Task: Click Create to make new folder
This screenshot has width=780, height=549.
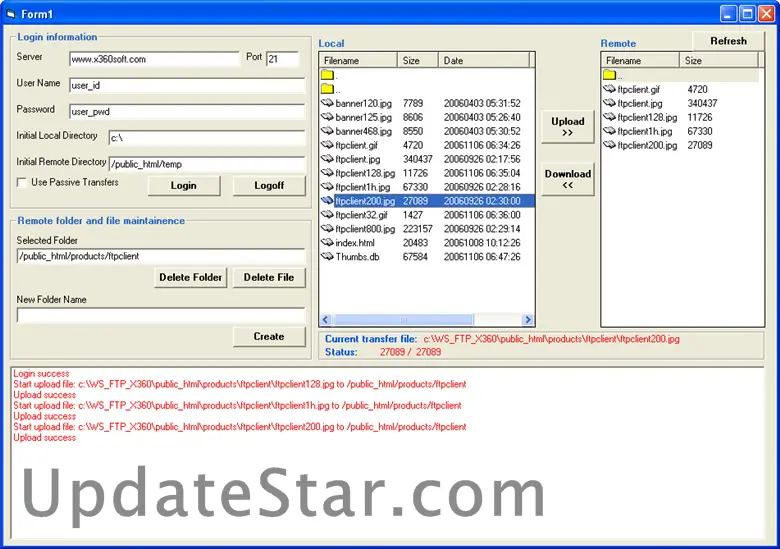Action: [x=269, y=337]
